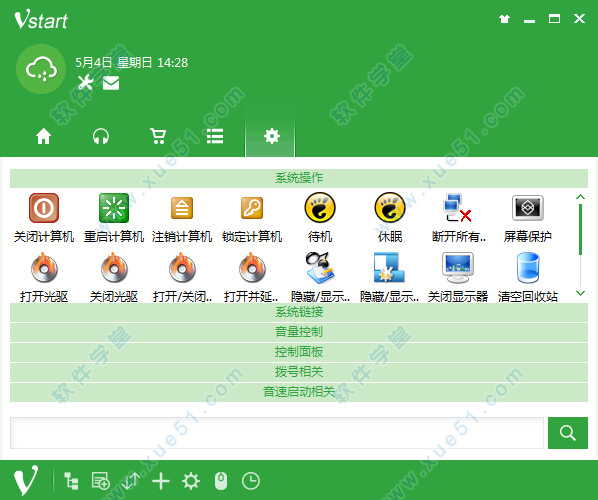Click the plus add button in bottom toolbar

161,481
